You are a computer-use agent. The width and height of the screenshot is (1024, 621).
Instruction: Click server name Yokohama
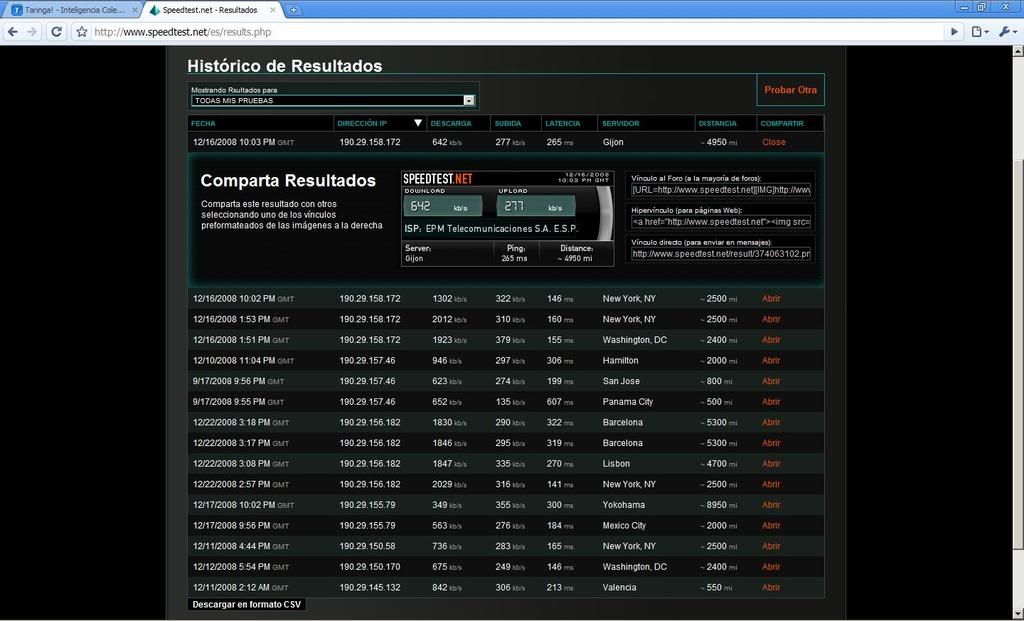pos(624,505)
